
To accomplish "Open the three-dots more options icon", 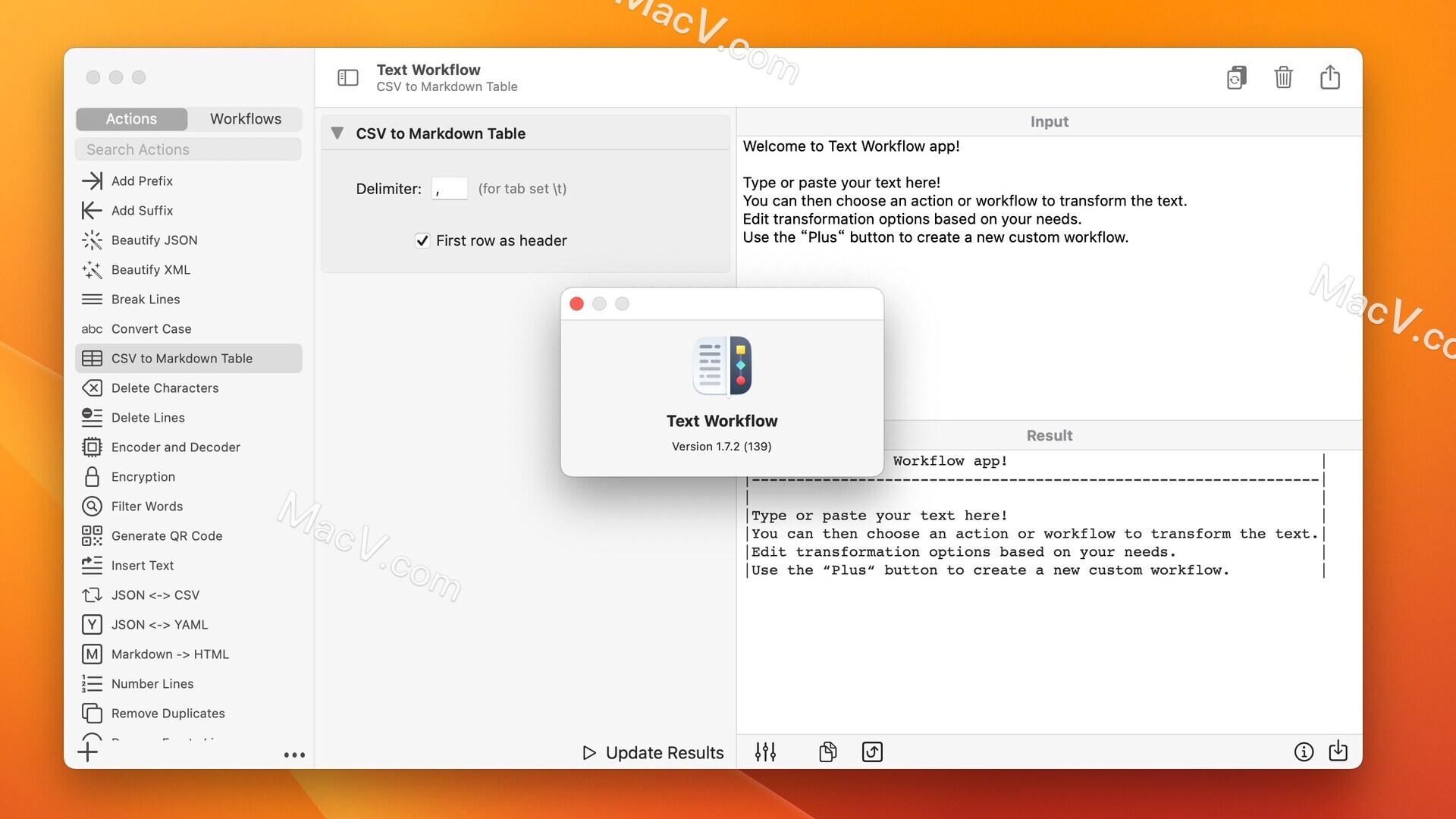I will [x=294, y=755].
